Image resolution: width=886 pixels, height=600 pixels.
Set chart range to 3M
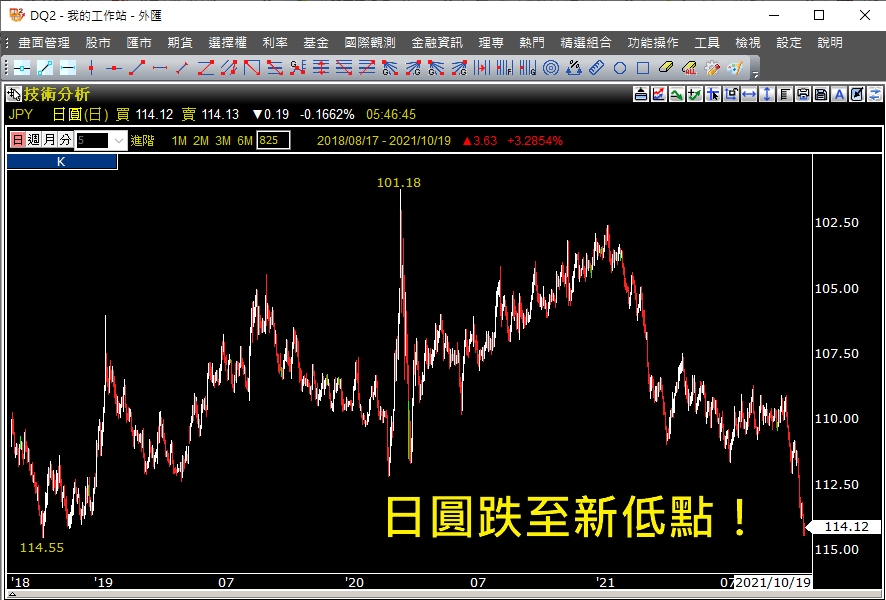[x=222, y=141]
